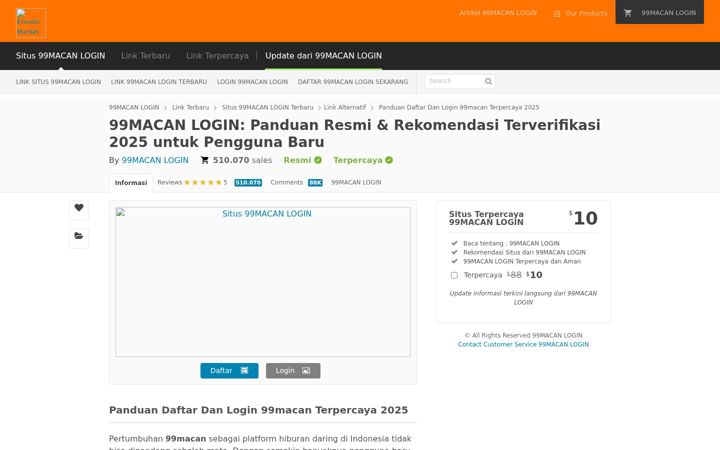
Task: Click the main page title '99MACAN LOGIN: Panduan Resmi'
Action: click(x=354, y=133)
